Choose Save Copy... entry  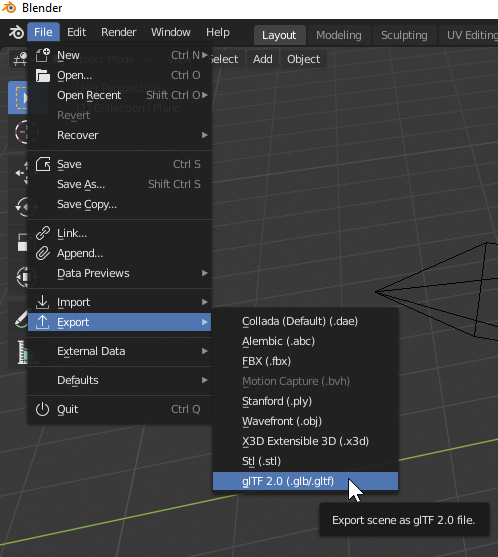[x=120, y=204]
